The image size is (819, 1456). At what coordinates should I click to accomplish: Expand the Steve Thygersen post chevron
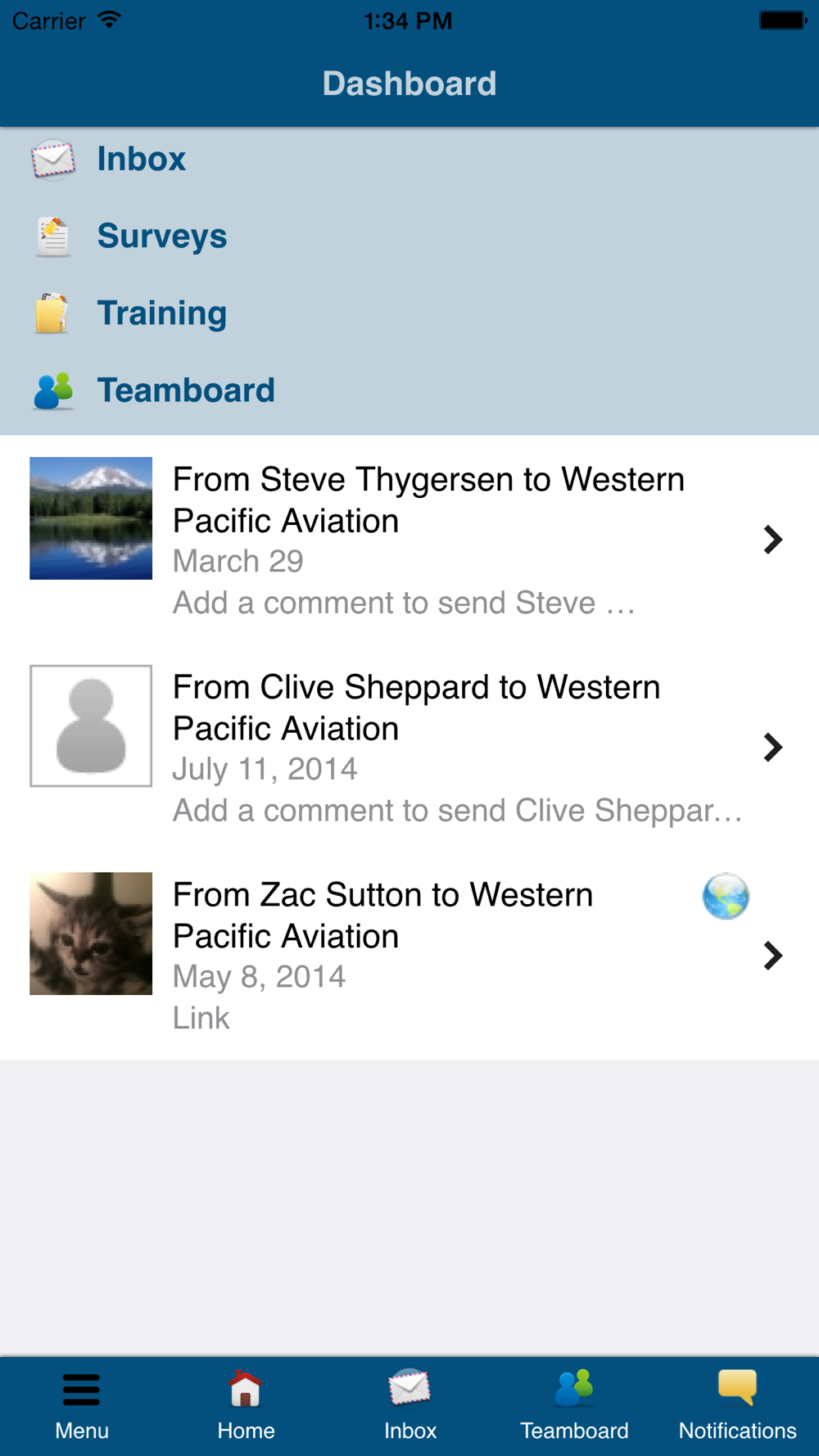pos(772,540)
